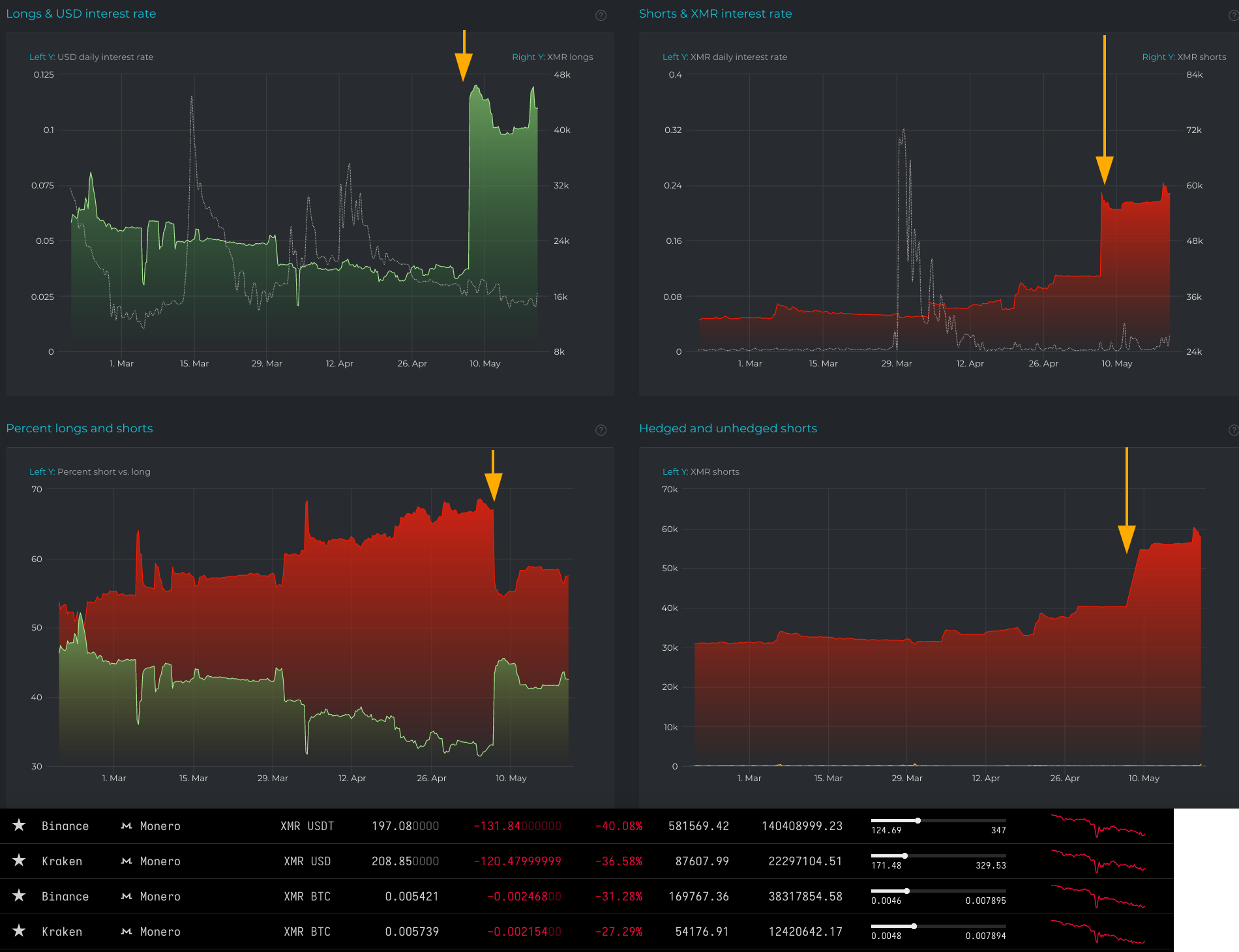The height and width of the screenshot is (952, 1239).
Task: Select the Kraken XMR USD pair label
Action: (x=308, y=861)
